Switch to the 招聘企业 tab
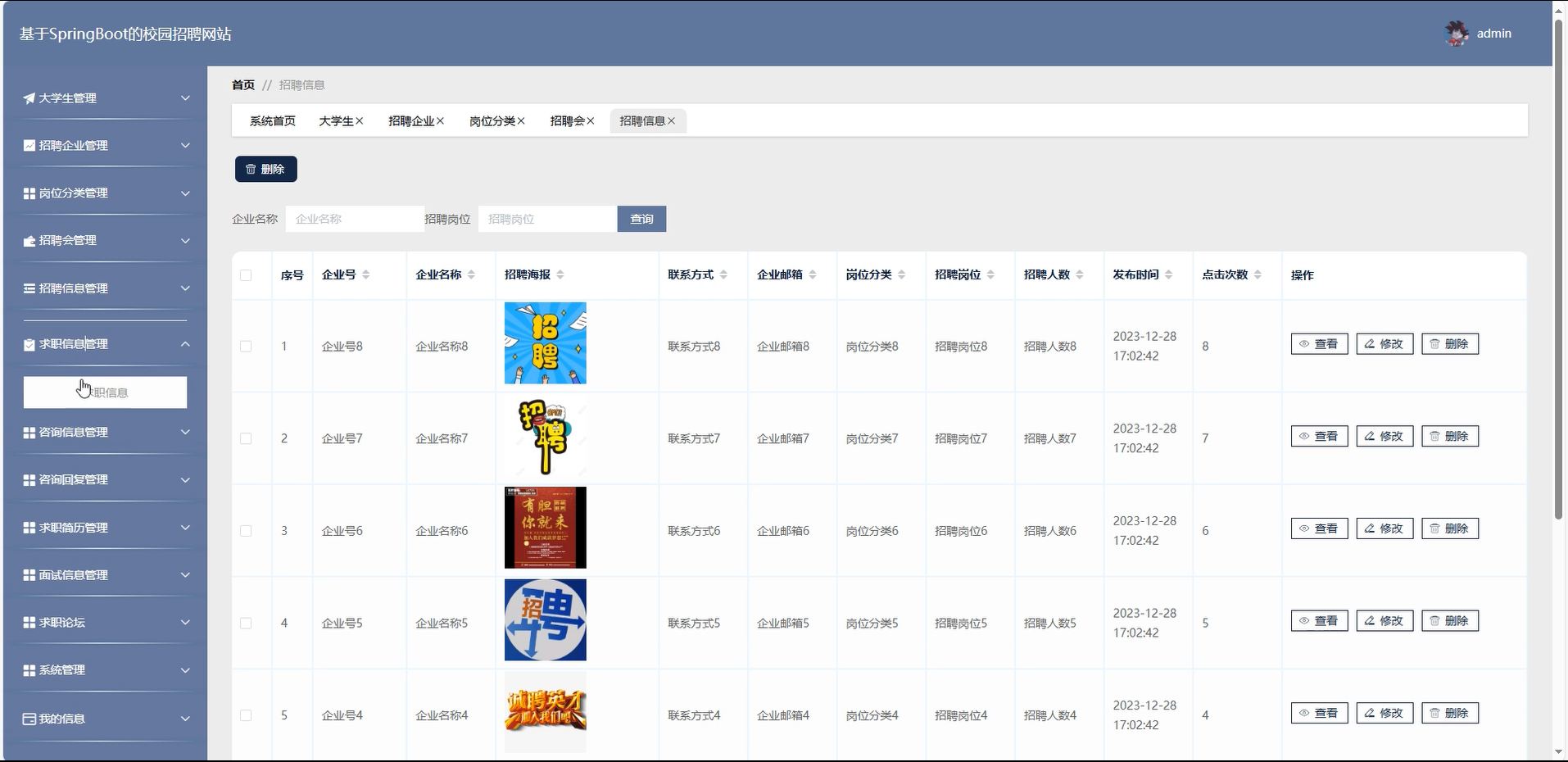1568x762 pixels. point(411,121)
